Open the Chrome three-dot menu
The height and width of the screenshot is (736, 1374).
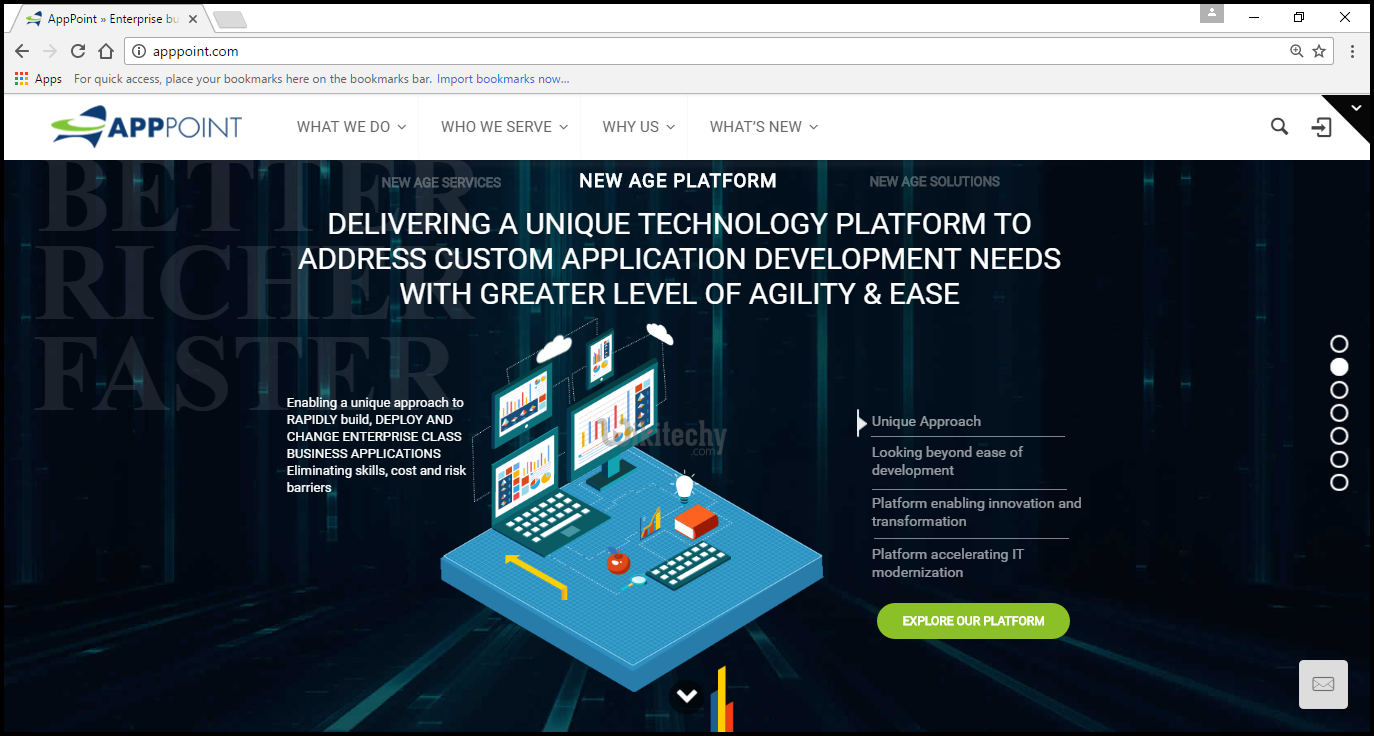[1352, 51]
